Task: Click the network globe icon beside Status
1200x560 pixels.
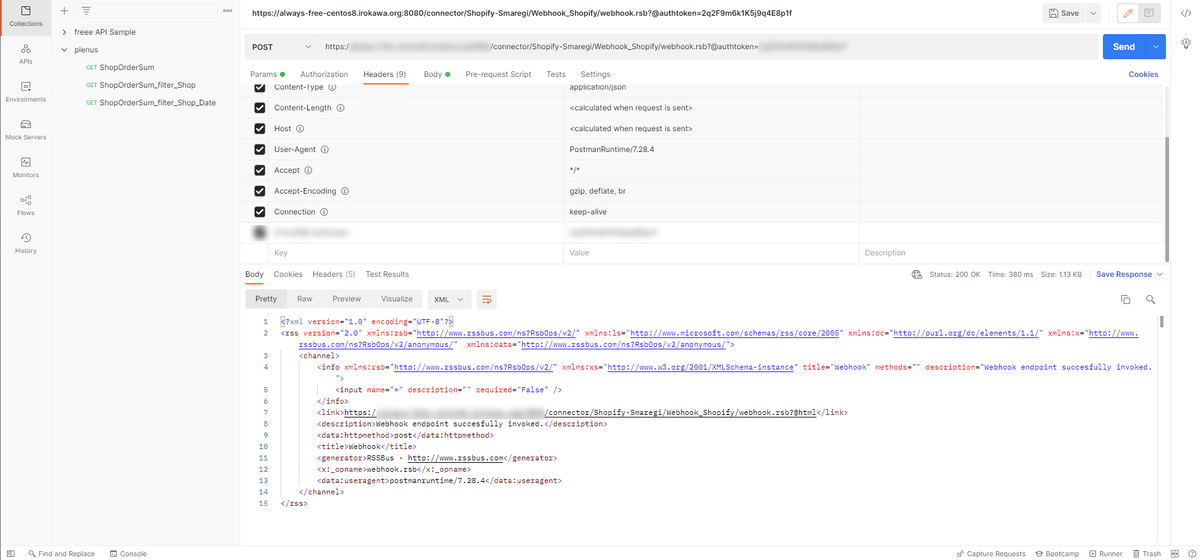Action: 917,274
